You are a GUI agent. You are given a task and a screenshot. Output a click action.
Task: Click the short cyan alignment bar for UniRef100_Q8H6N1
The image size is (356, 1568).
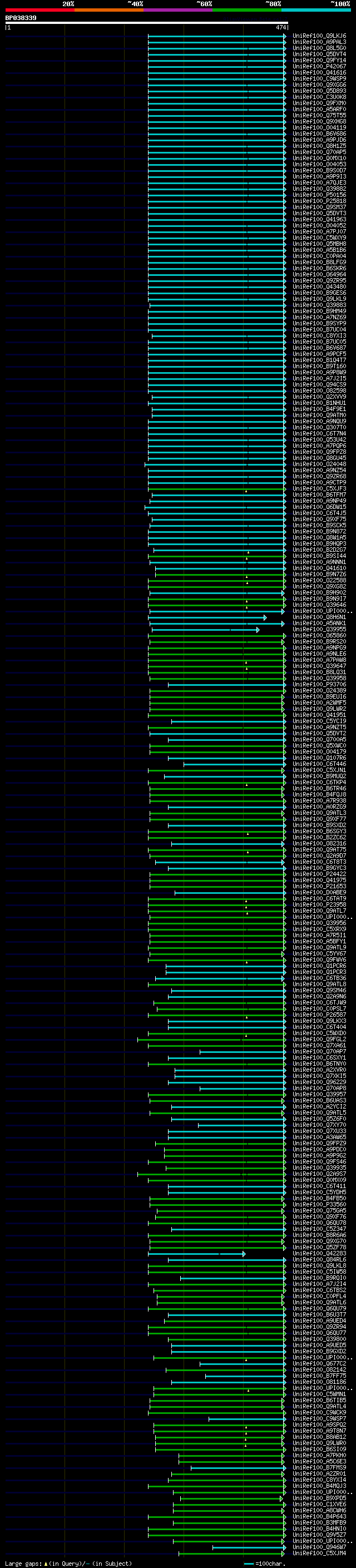pyautogui.click(x=207, y=617)
